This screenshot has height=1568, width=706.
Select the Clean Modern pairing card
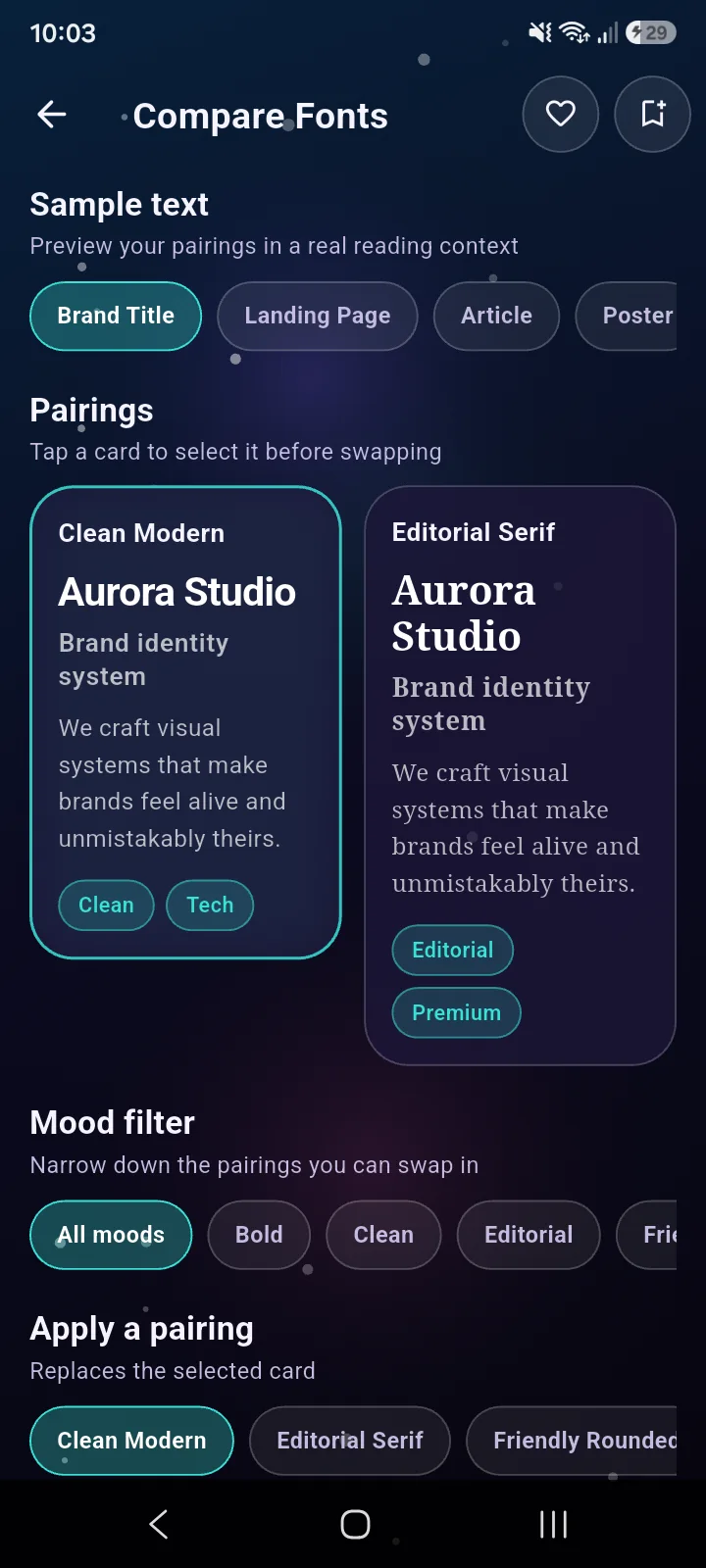pos(186,722)
